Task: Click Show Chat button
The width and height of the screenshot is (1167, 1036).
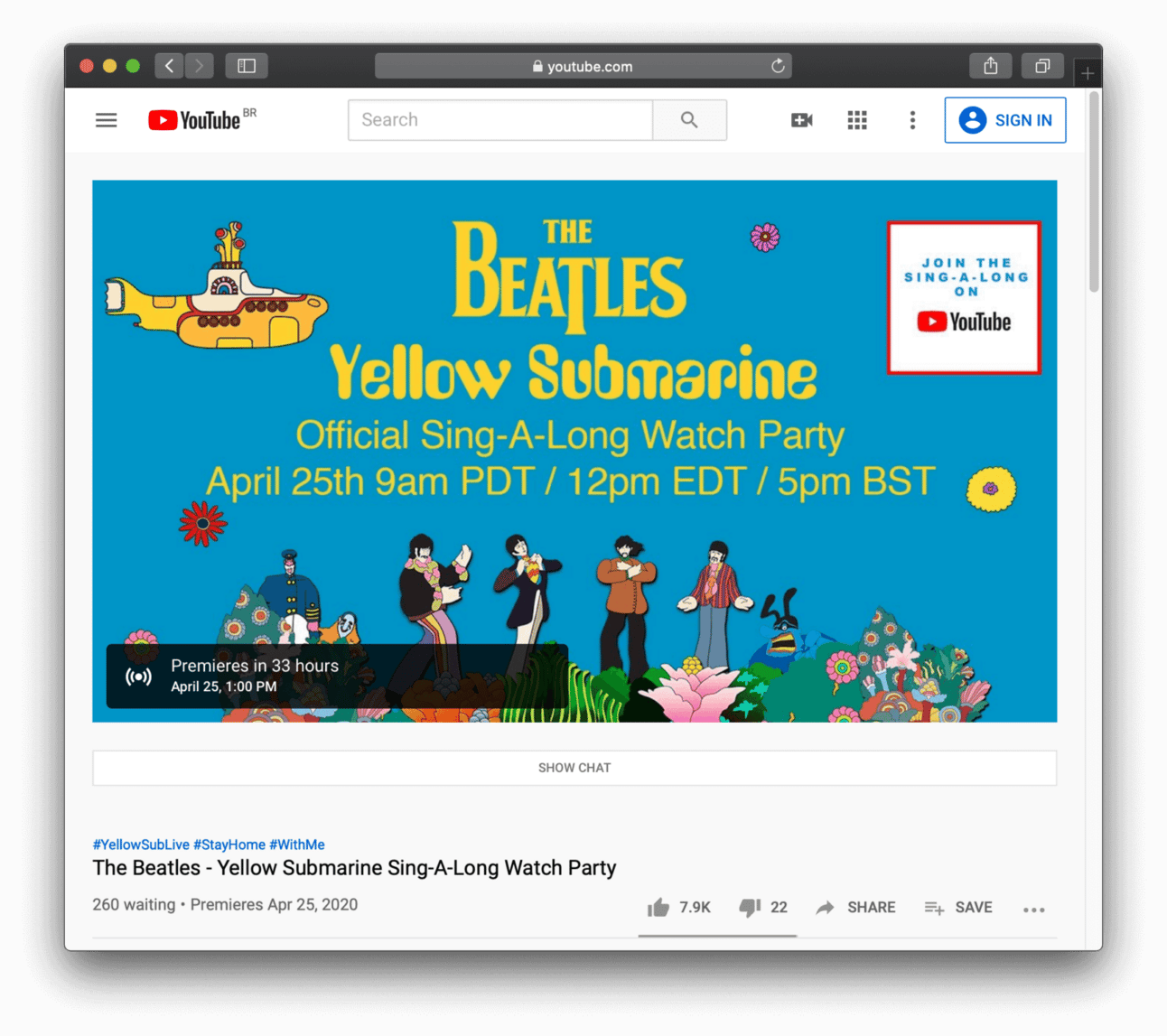Action: coord(574,768)
